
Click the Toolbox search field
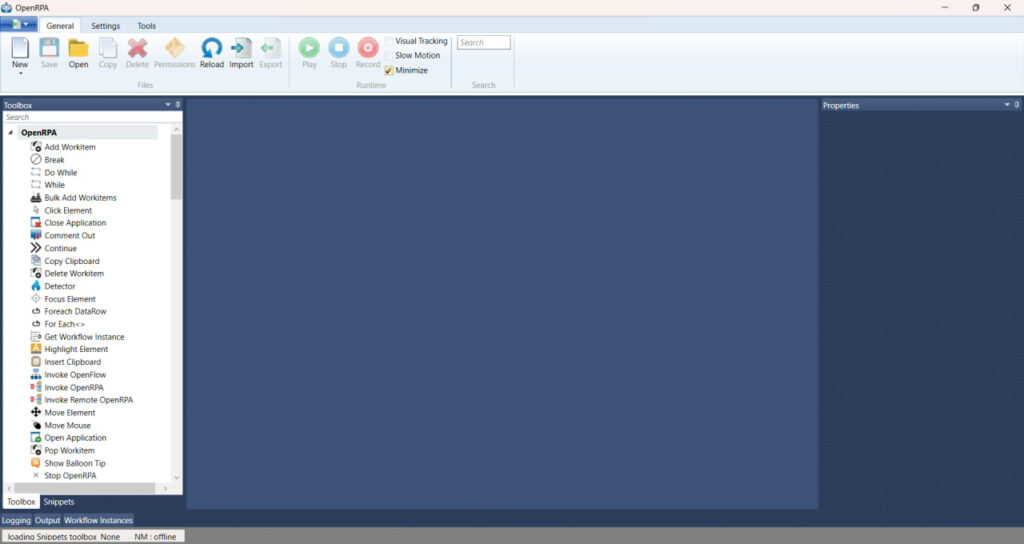coord(93,117)
